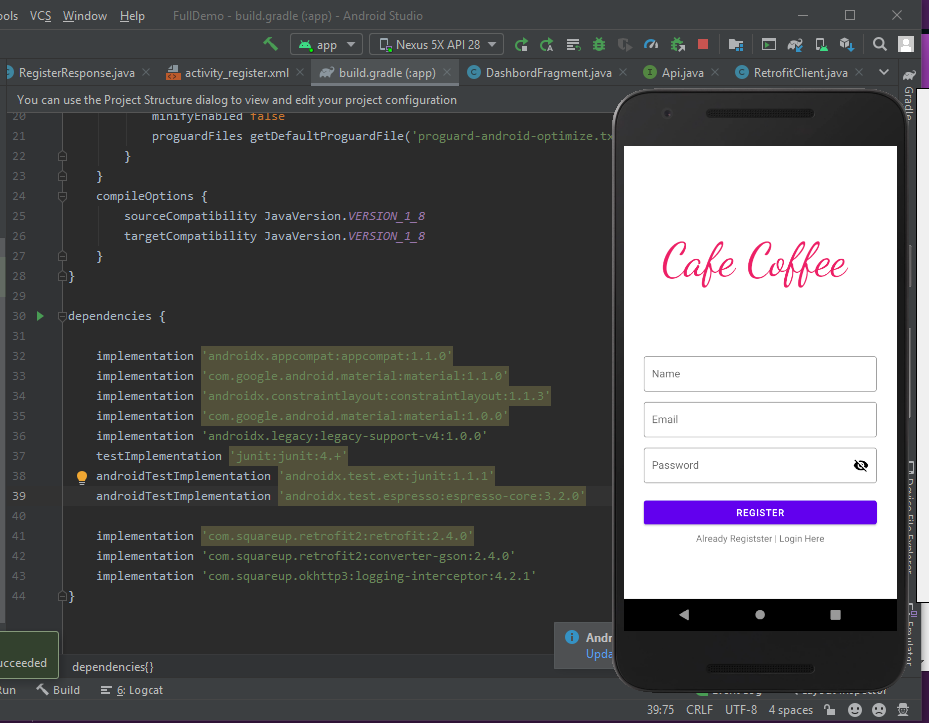Click the fold end marker on line 22
This screenshot has height=723, width=929.
pyautogui.click(x=62, y=156)
